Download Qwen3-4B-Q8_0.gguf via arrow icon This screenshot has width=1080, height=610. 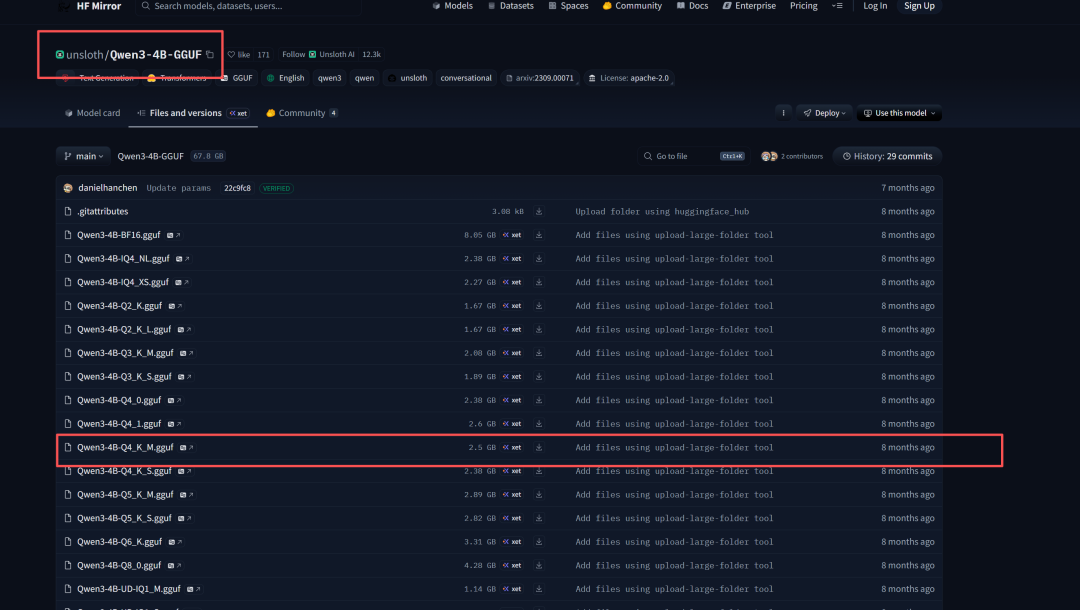pyautogui.click(x=539, y=565)
